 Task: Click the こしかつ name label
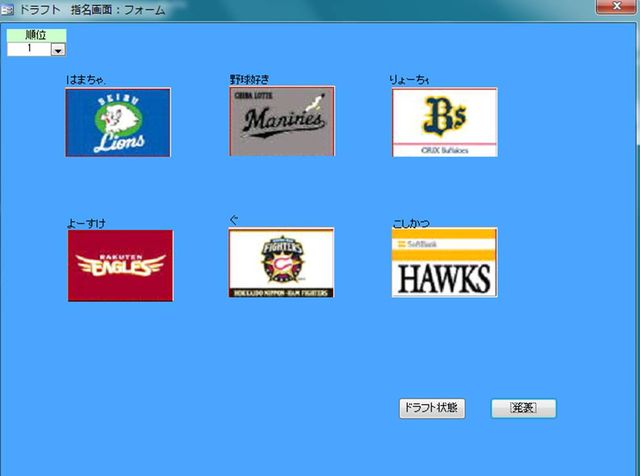point(411,222)
